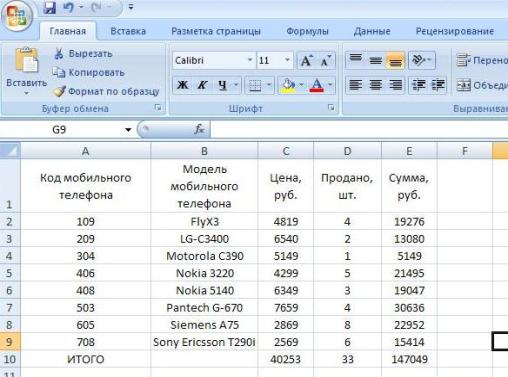The width and height of the screenshot is (508, 377).
Task: Click the Format Painter (Формат по образцу) brush
Action: pos(59,91)
